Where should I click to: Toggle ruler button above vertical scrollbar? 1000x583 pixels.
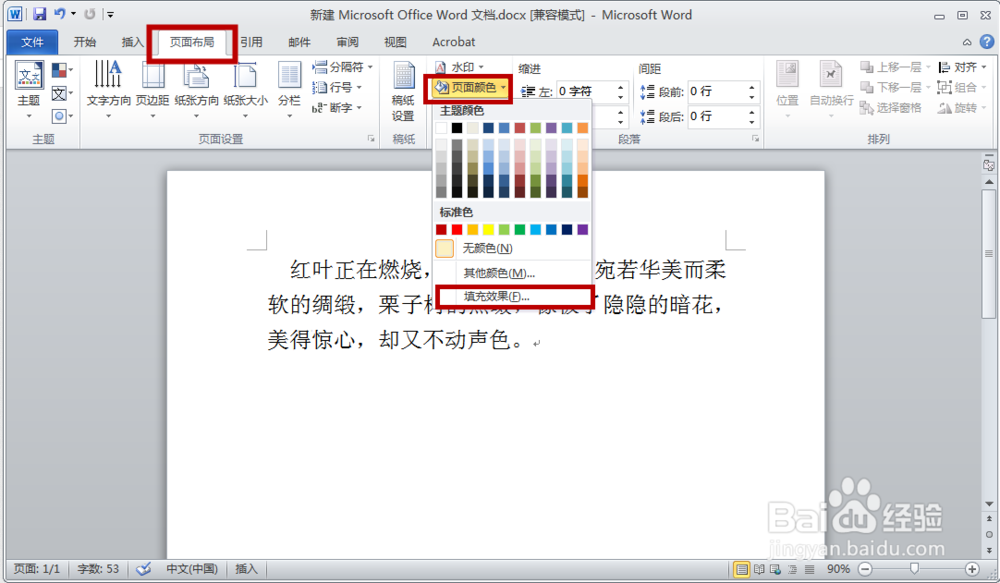[x=989, y=165]
